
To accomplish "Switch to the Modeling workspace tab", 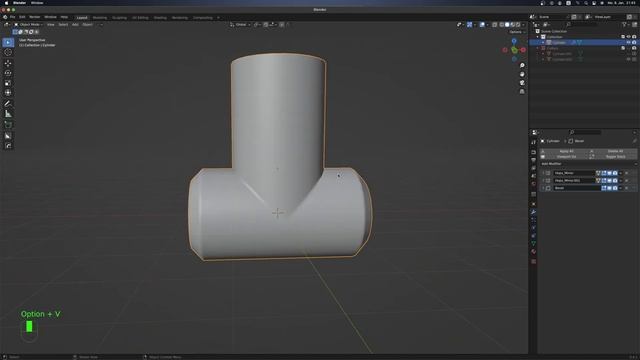I will (100, 18).
